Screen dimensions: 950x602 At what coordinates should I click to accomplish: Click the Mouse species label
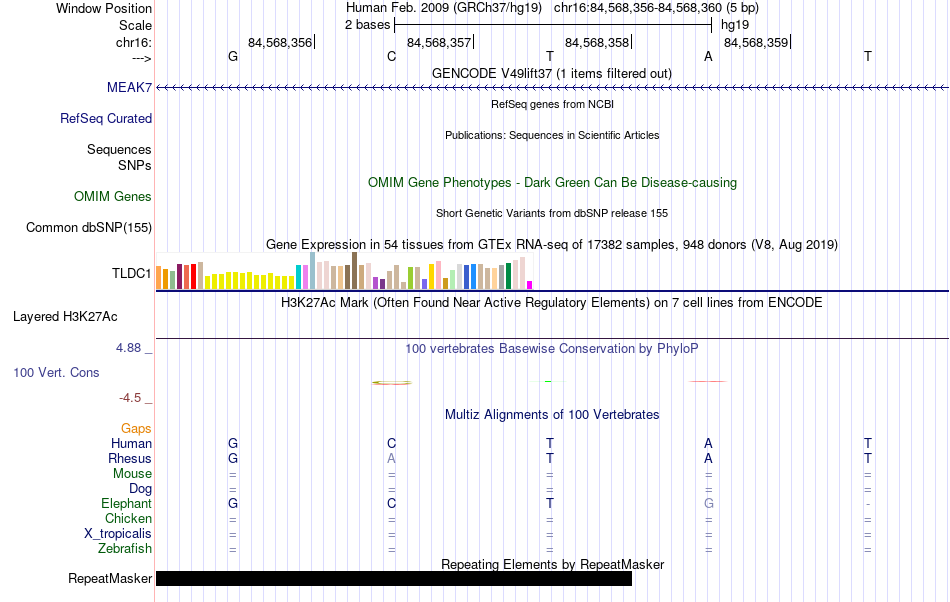[132, 474]
